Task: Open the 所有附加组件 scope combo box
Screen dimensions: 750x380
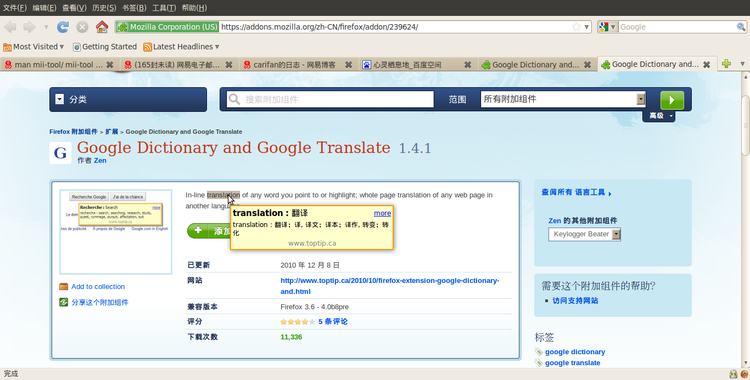Action: [563, 99]
